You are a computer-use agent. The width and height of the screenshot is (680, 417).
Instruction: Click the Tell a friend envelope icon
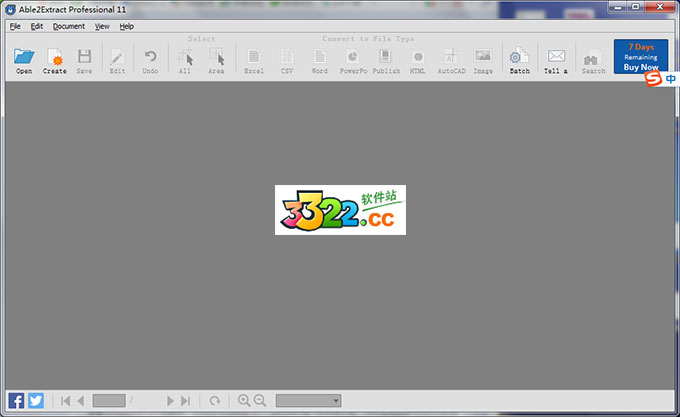(x=556, y=58)
